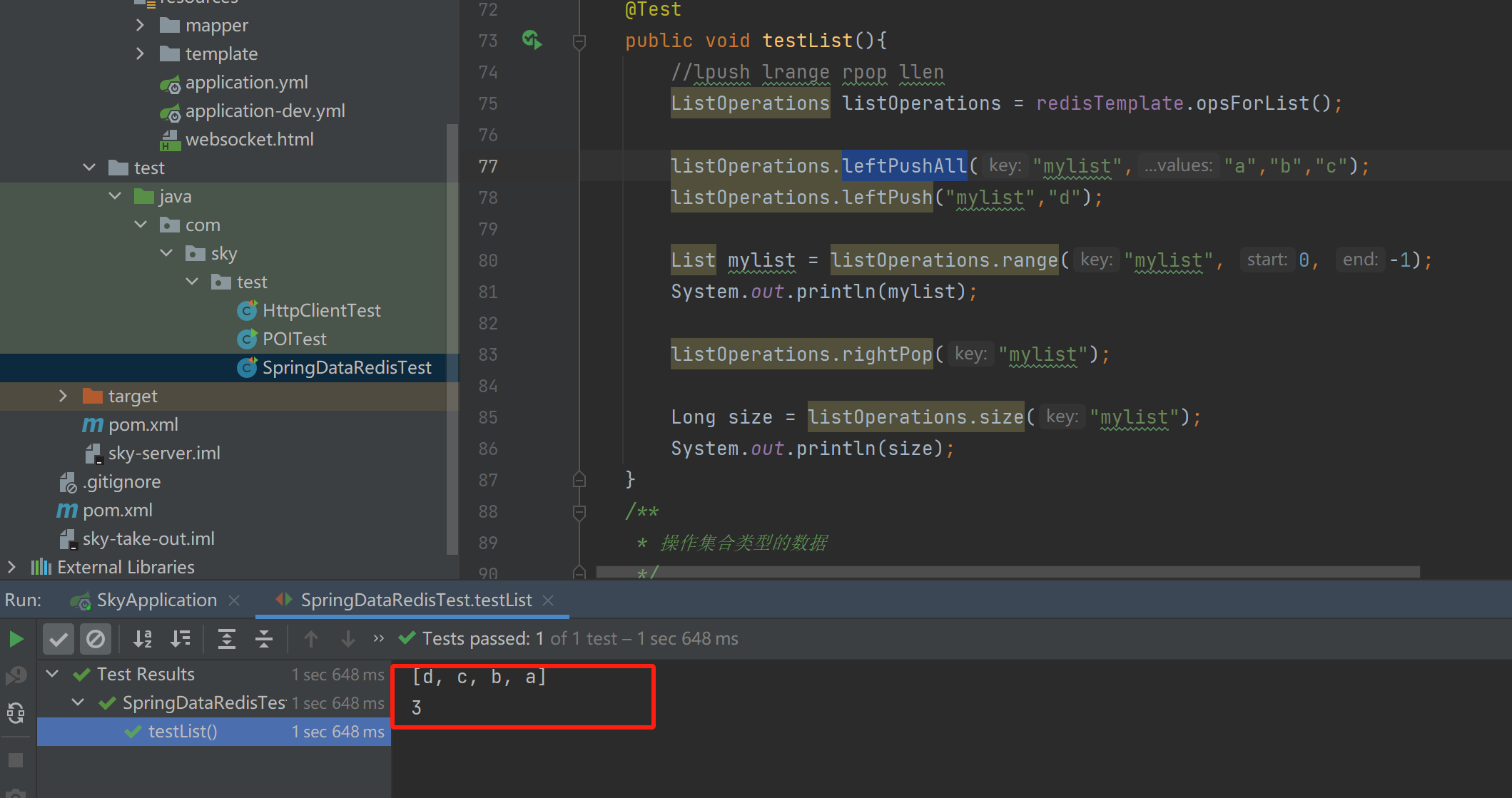
Task: Close the SkyApplication run tab
Action: (234, 600)
